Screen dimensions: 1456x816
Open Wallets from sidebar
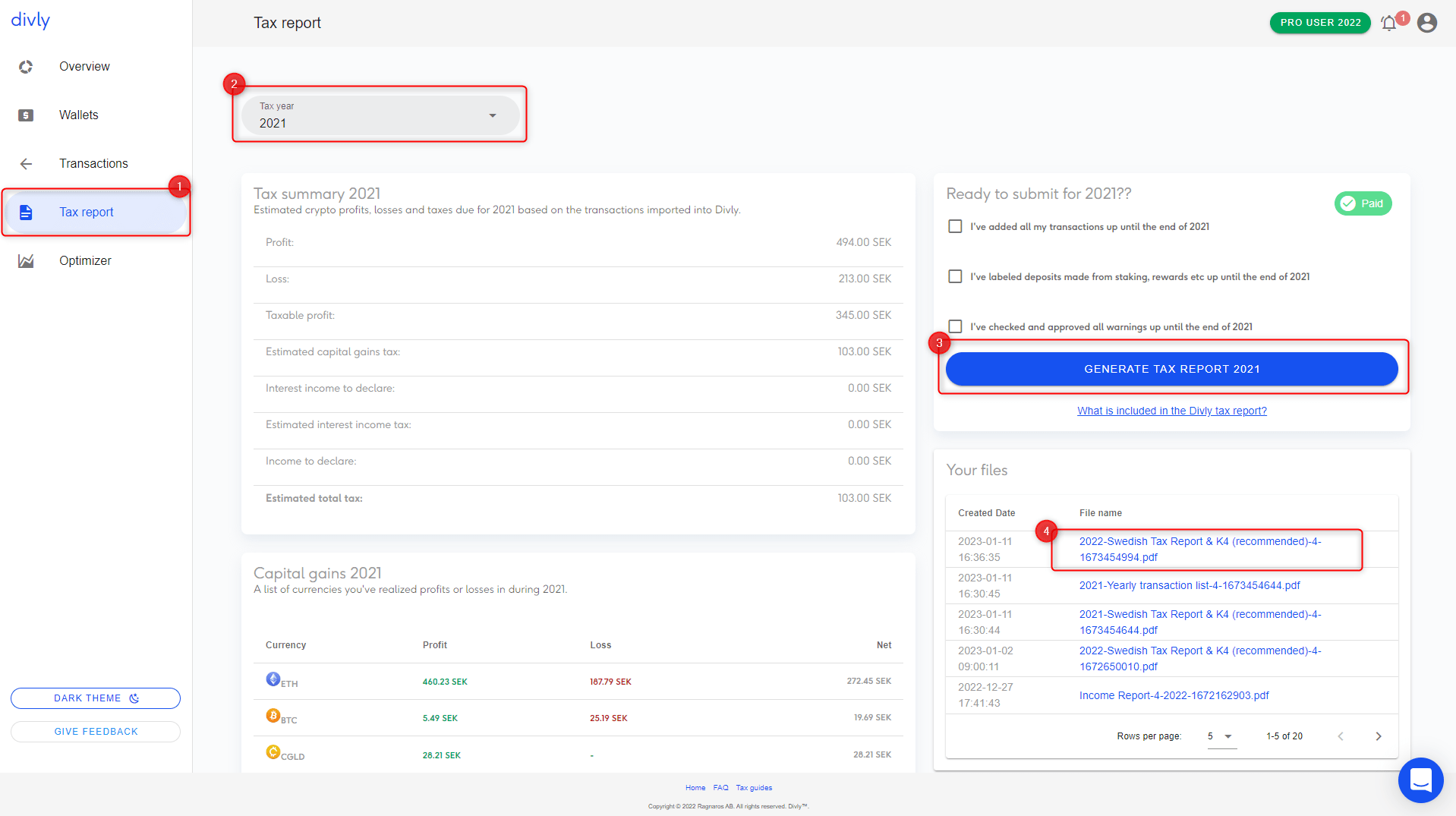tap(79, 115)
